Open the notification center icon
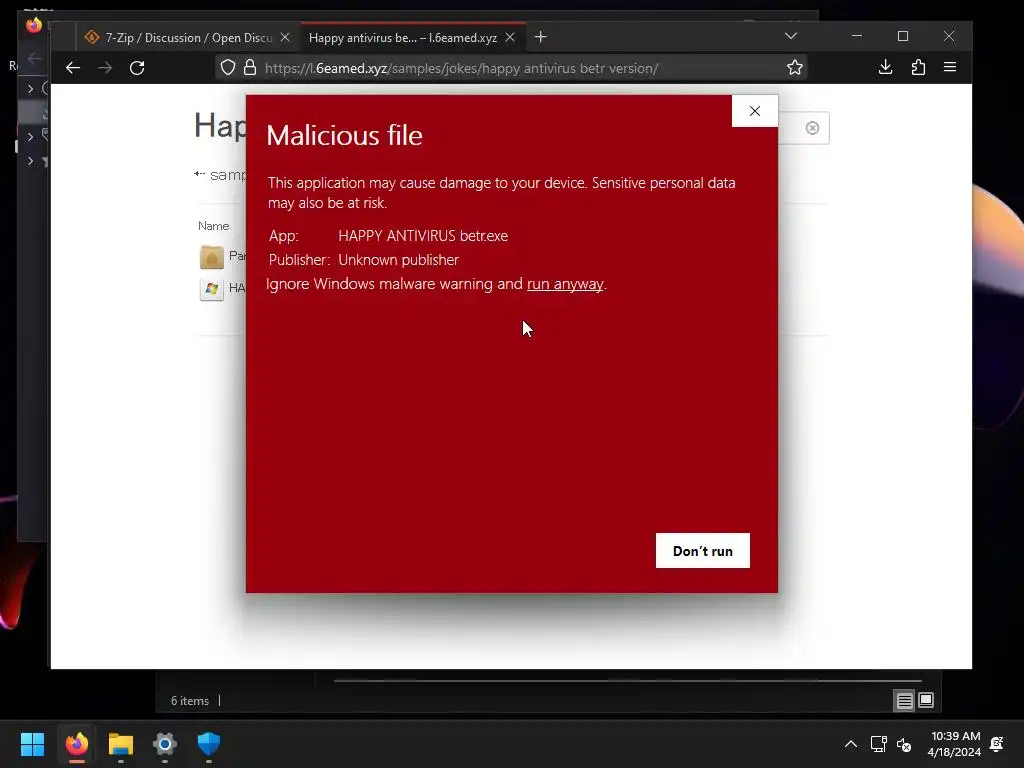The height and width of the screenshot is (768, 1024). coord(997,744)
